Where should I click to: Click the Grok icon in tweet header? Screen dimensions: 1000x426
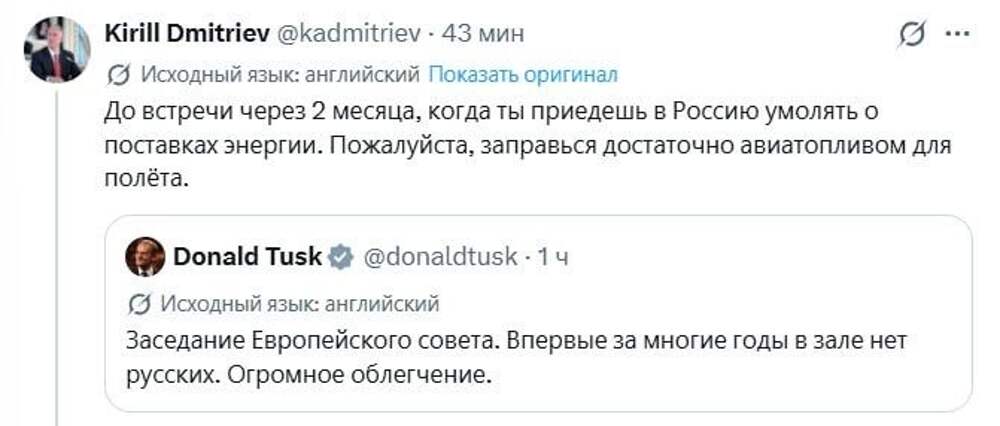point(911,35)
